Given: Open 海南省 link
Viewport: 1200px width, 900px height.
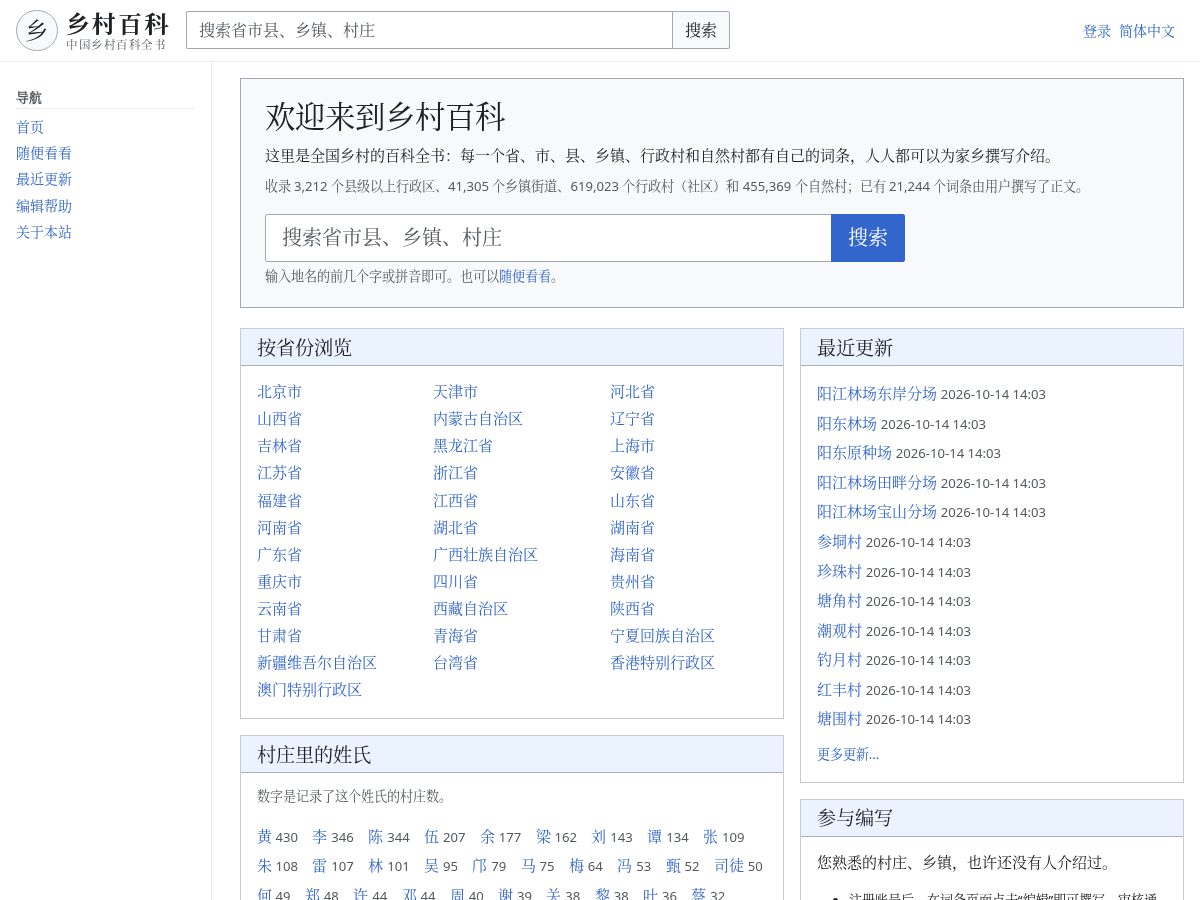Looking at the screenshot, I should coord(633,554).
